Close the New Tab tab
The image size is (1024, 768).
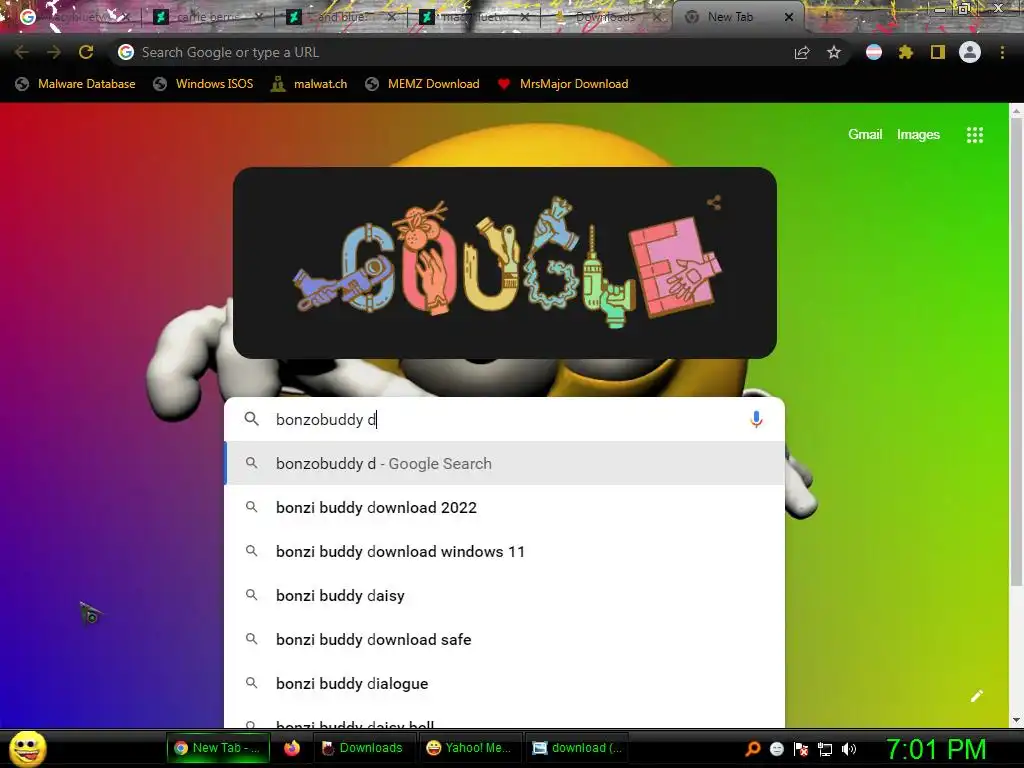pos(789,17)
